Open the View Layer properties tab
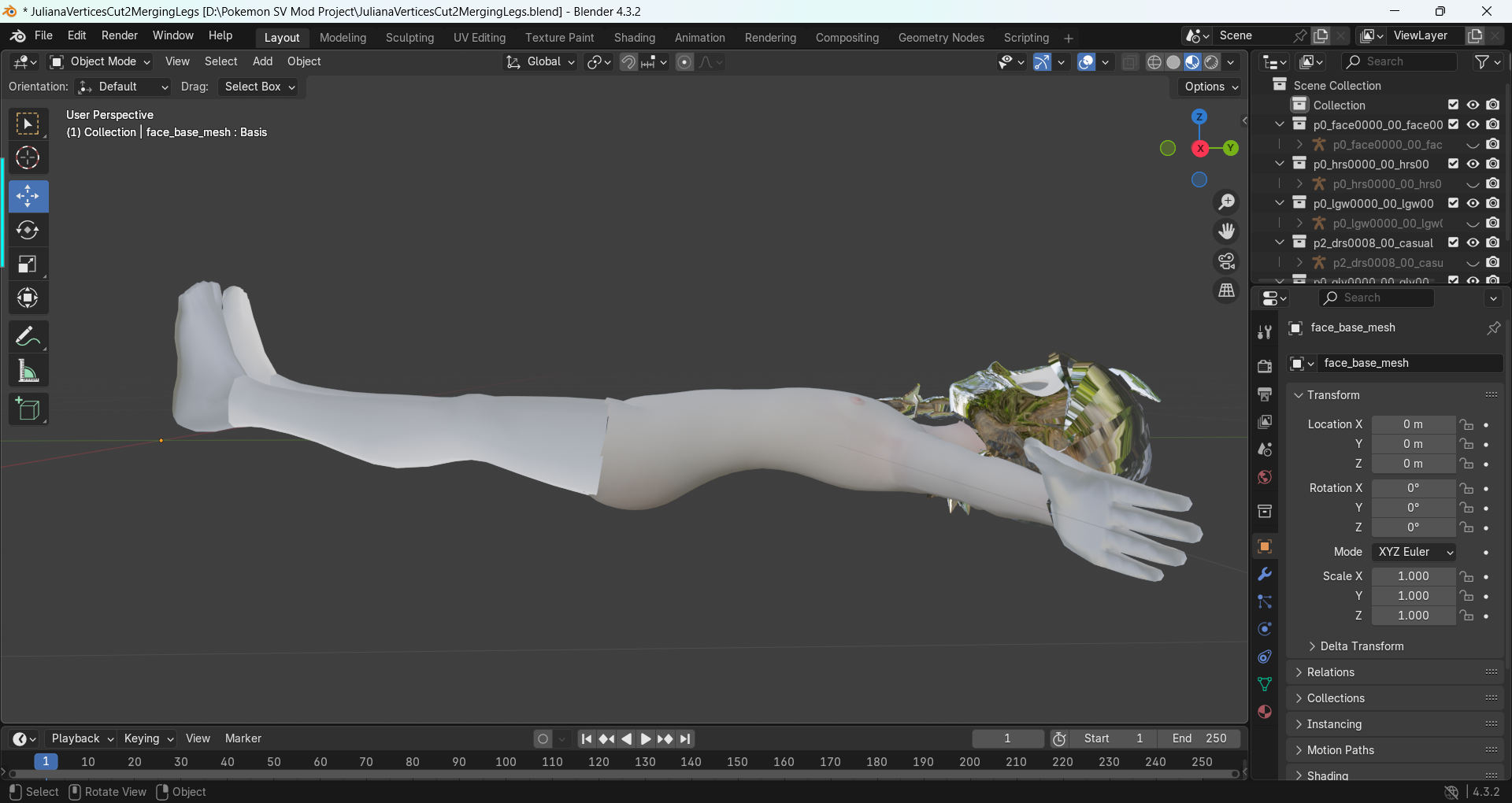Screen dimensions: 1512x803 pos(1265,422)
